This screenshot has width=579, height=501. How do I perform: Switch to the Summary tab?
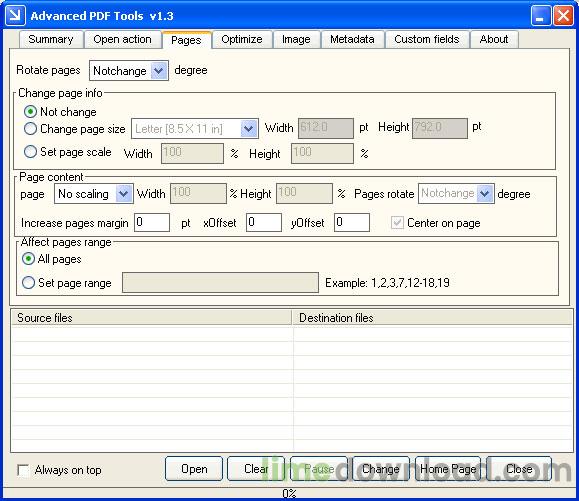pyautogui.click(x=51, y=39)
